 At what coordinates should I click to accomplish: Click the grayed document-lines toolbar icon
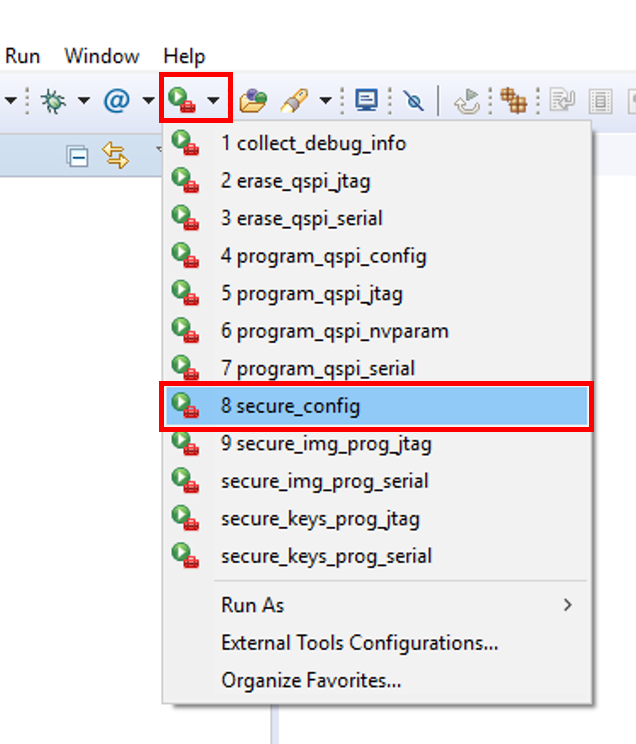click(x=600, y=101)
